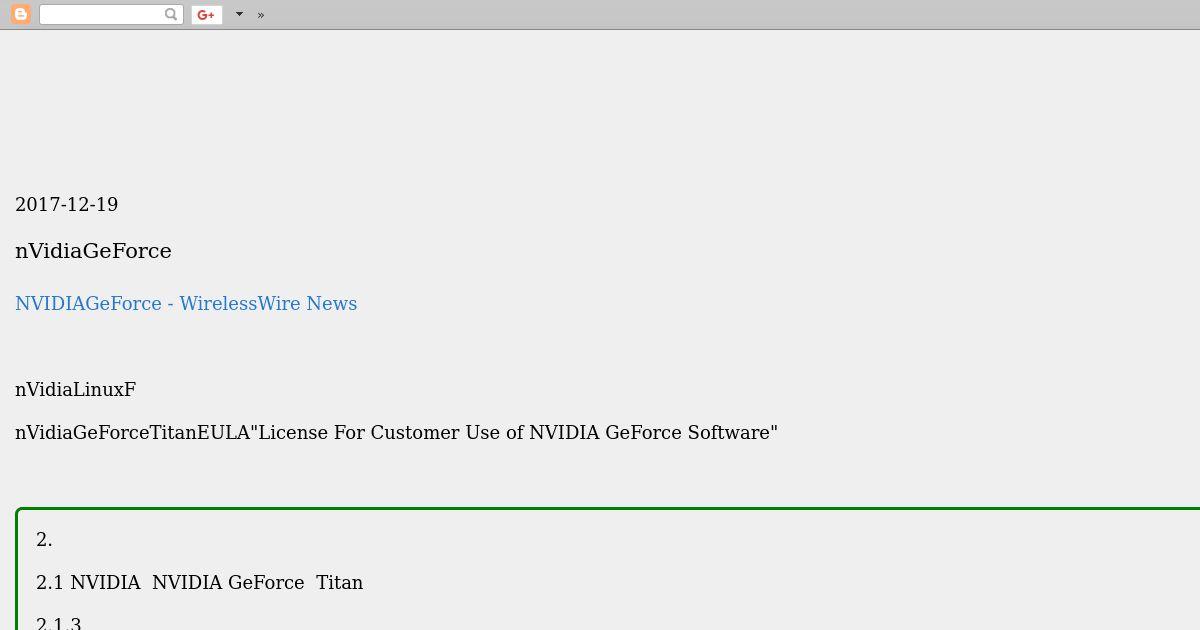Screen dimensions: 1200x630
Task: Click the line 2.1 NVIDIA GeForce Titan
Action: coord(200,583)
